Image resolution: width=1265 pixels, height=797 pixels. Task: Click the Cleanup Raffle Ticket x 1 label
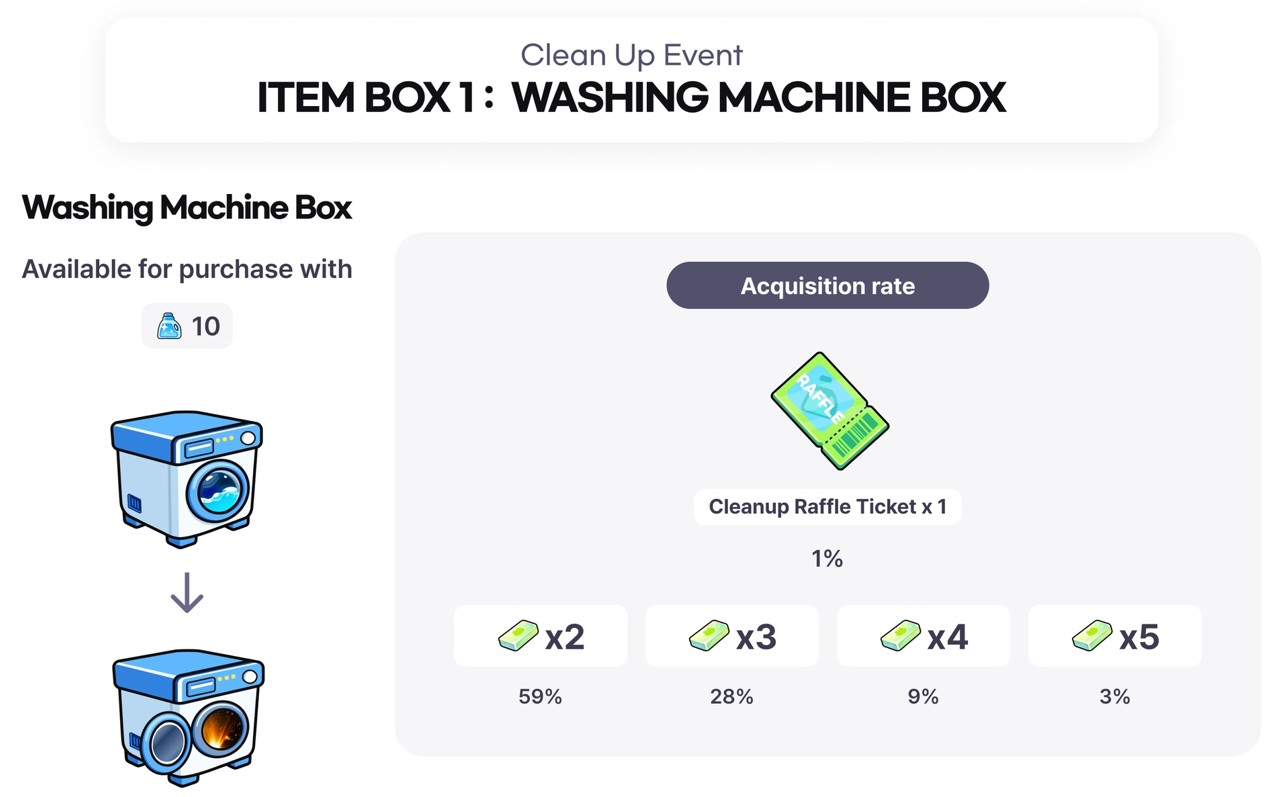827,507
